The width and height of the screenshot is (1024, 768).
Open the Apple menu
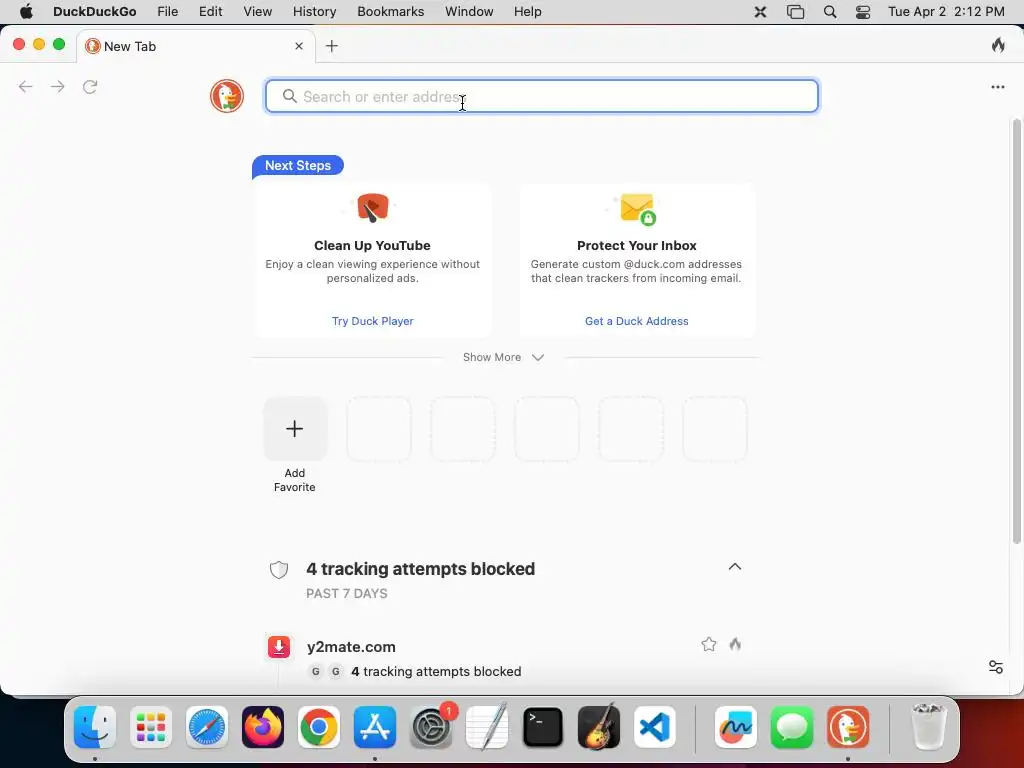[26, 12]
